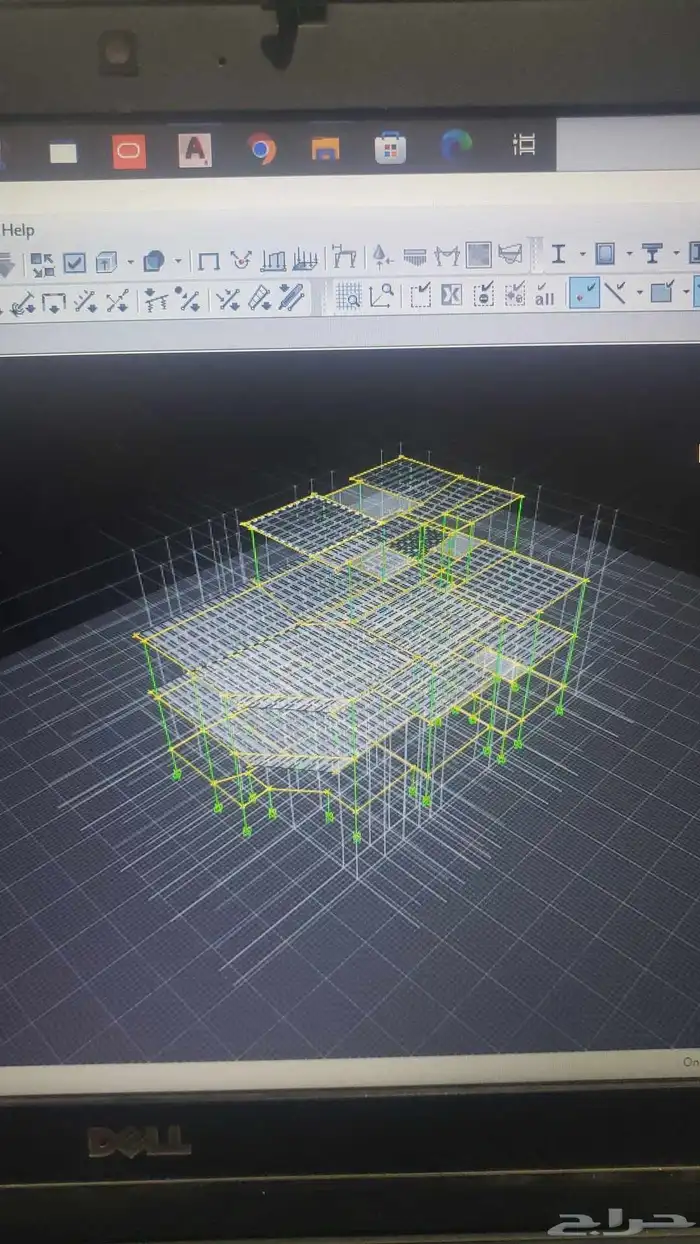Click the assign joint spring icon

pyautogui.click(x=154, y=299)
